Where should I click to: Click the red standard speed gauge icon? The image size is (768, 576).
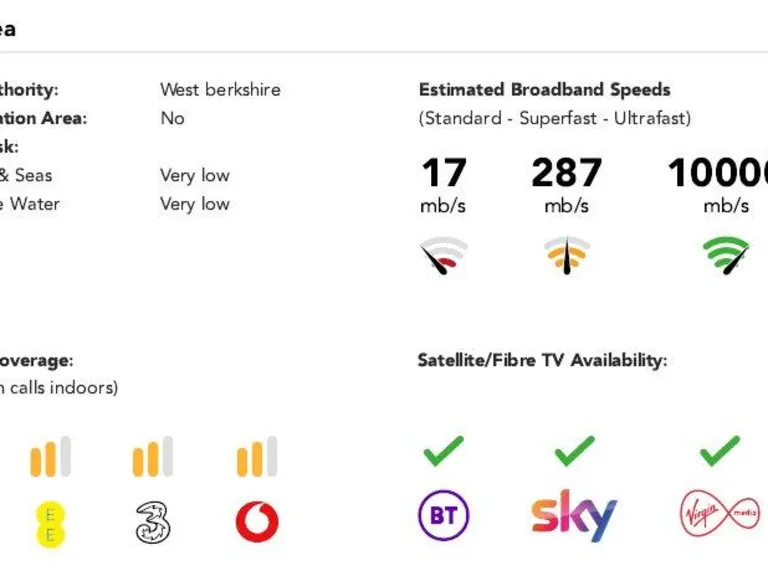point(443,256)
